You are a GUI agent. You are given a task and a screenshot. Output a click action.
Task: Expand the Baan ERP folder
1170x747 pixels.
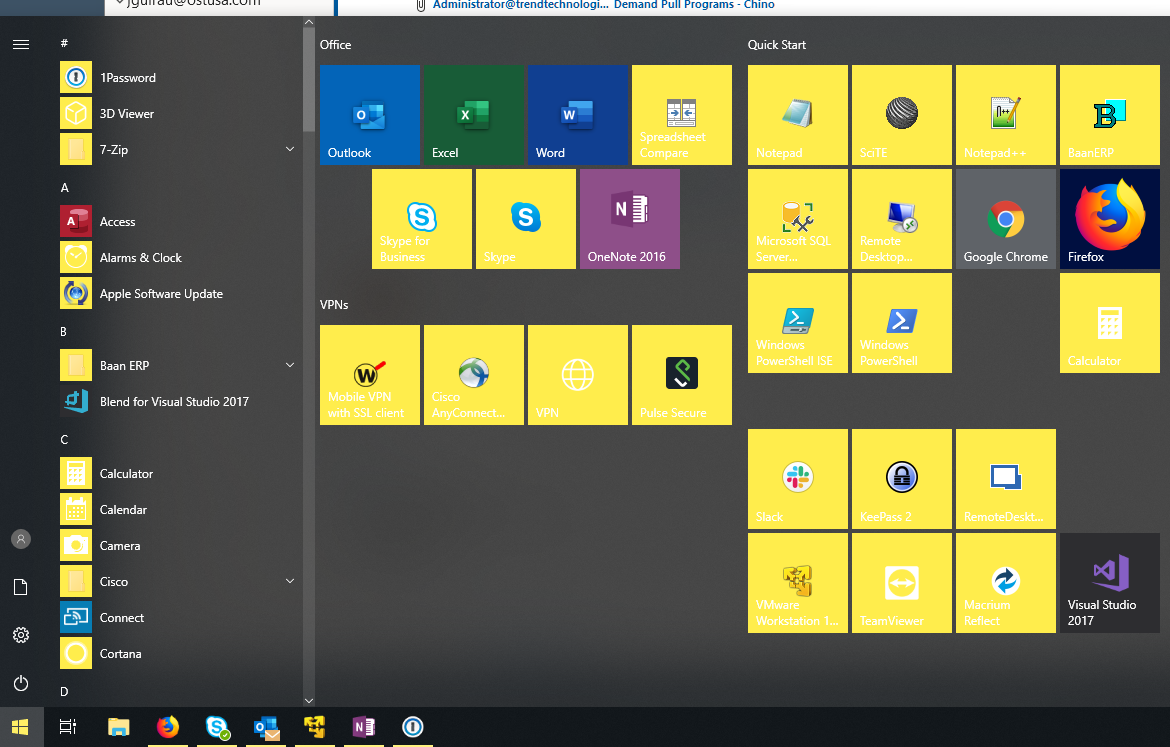pos(290,366)
